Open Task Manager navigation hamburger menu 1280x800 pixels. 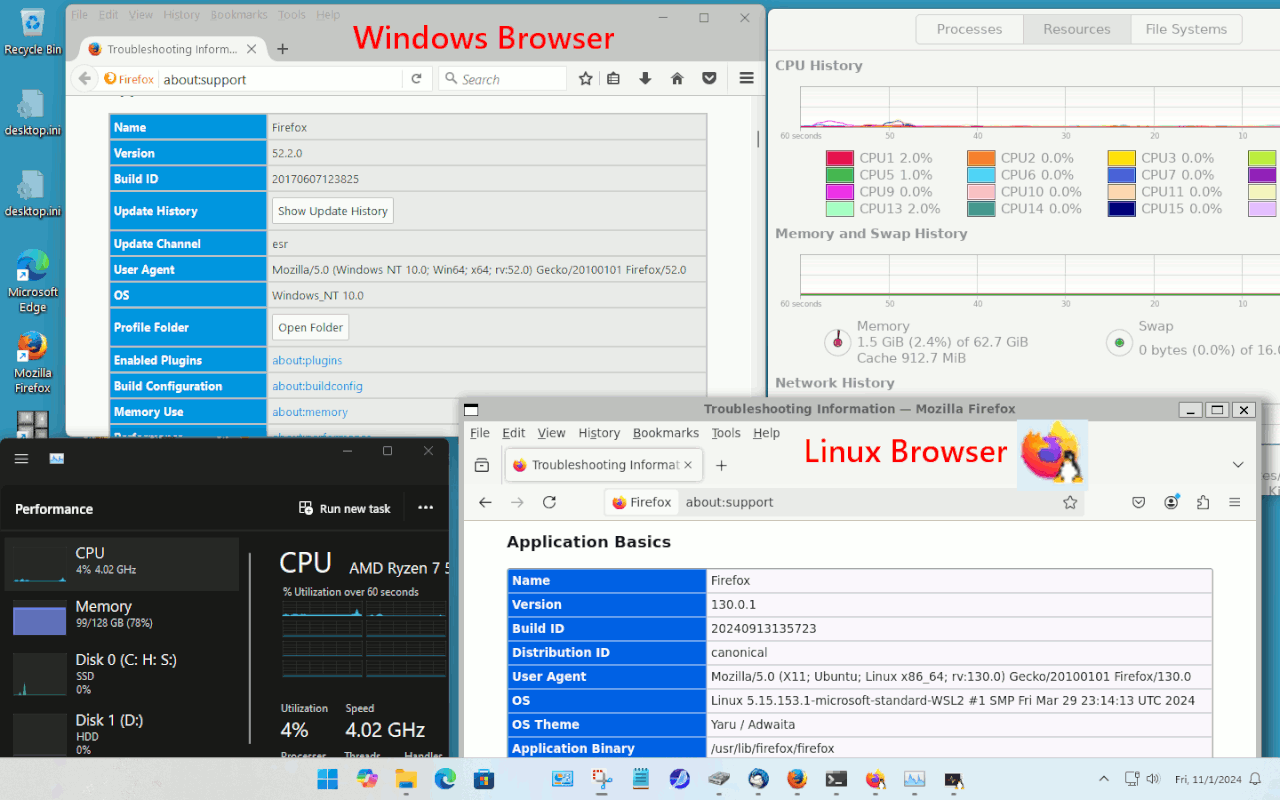click(21, 458)
